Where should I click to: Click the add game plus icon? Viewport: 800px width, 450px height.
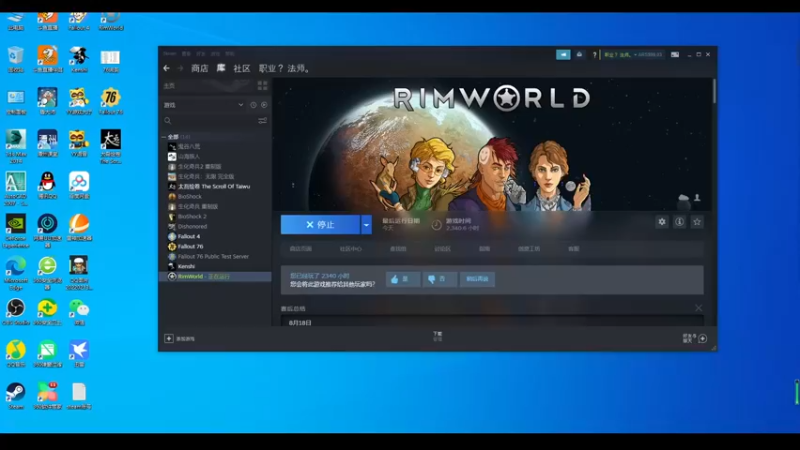(169, 338)
